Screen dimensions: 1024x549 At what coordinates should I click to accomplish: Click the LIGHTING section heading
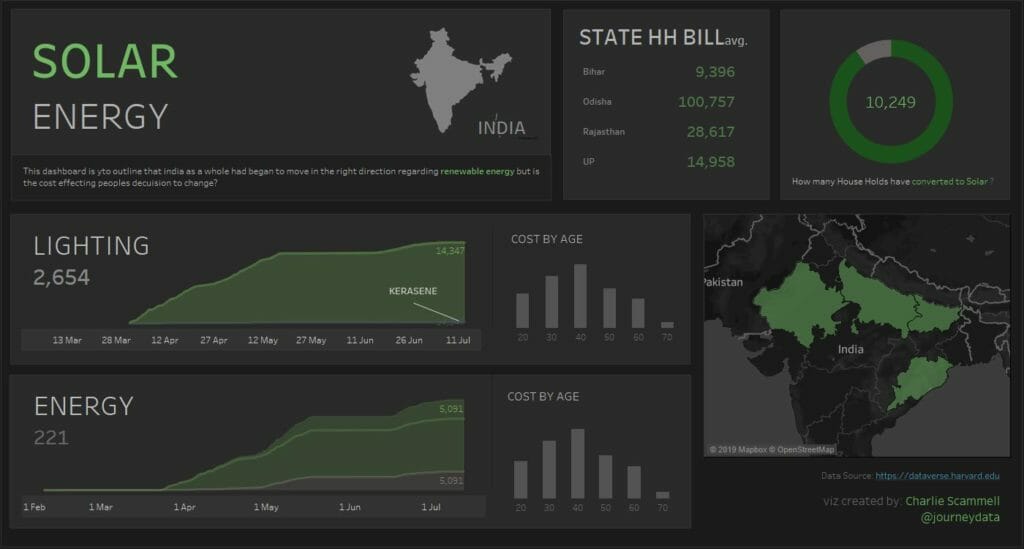click(x=91, y=246)
